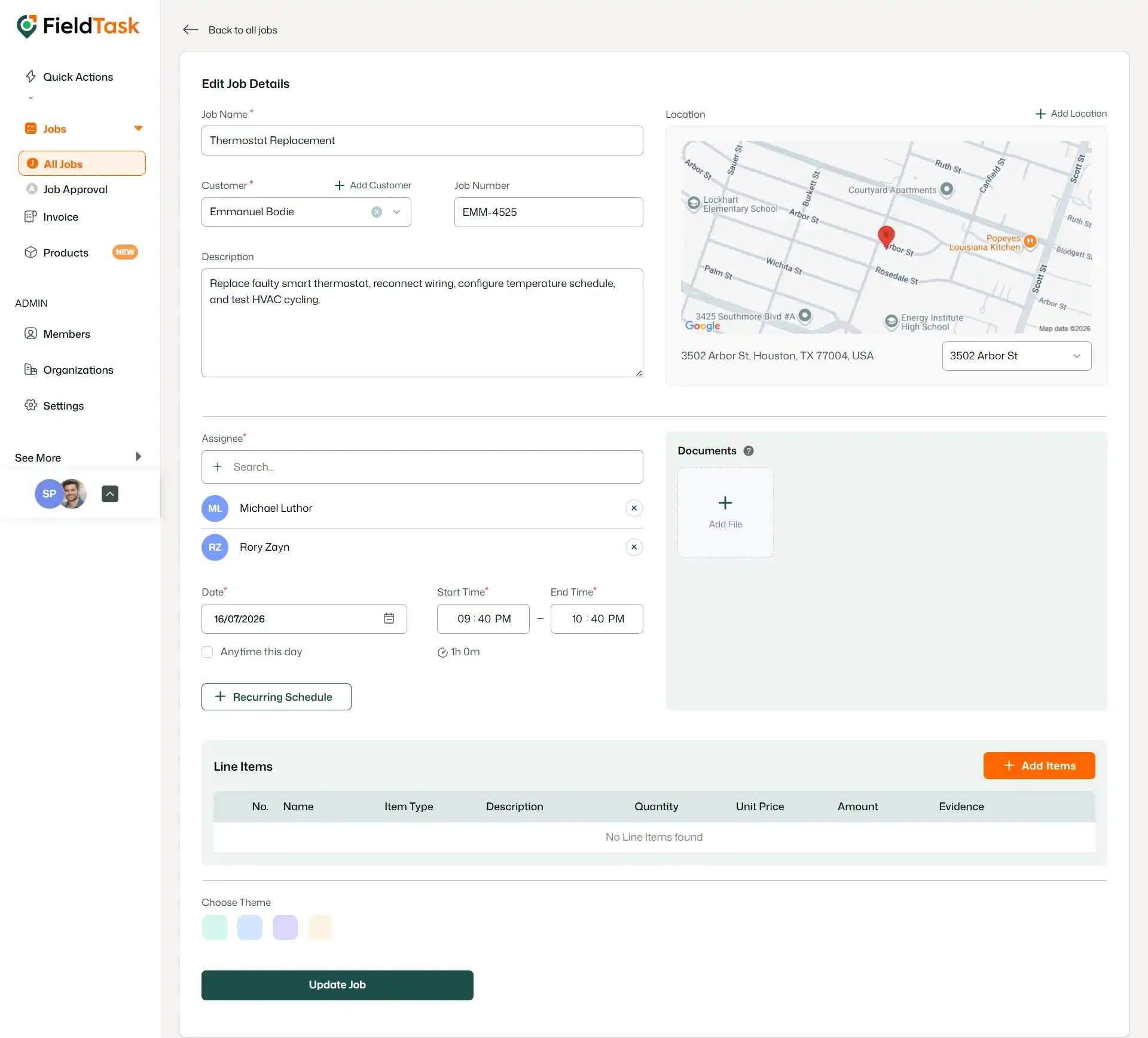Click the back arrow icon
1148x1038 pixels.
pyautogui.click(x=190, y=30)
